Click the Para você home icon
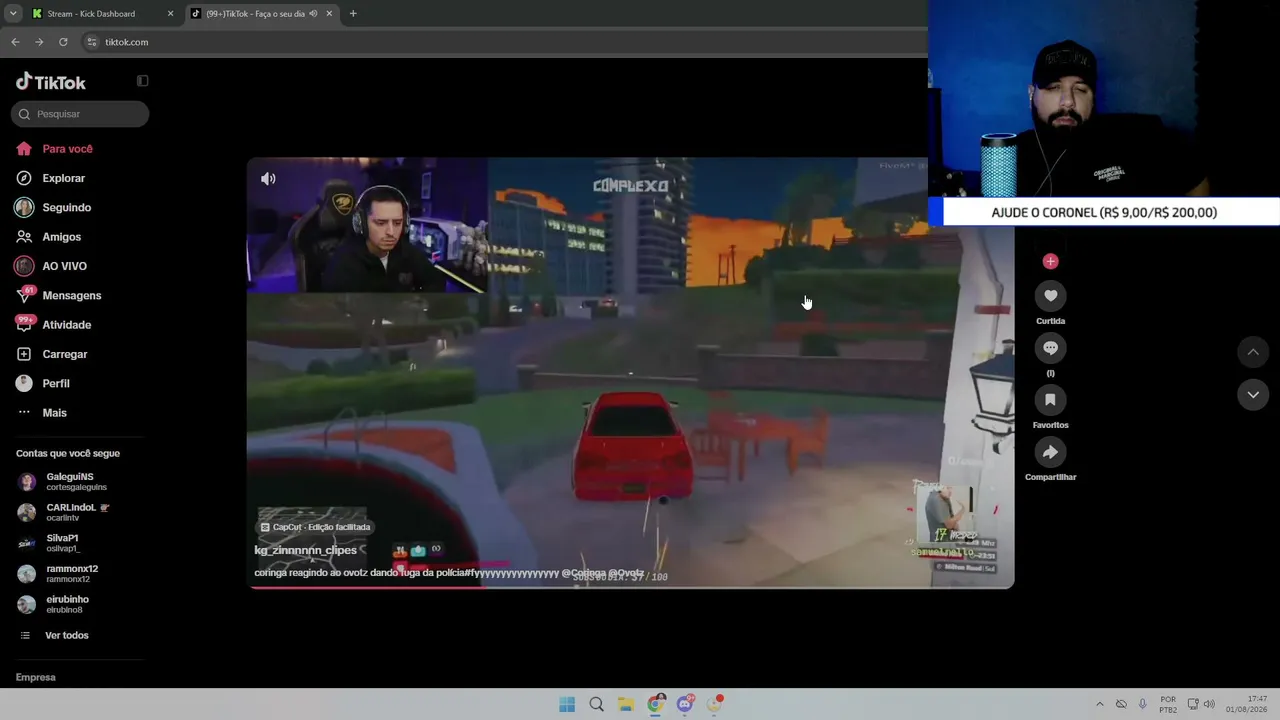Image resolution: width=1280 pixels, height=720 pixels. point(24,149)
